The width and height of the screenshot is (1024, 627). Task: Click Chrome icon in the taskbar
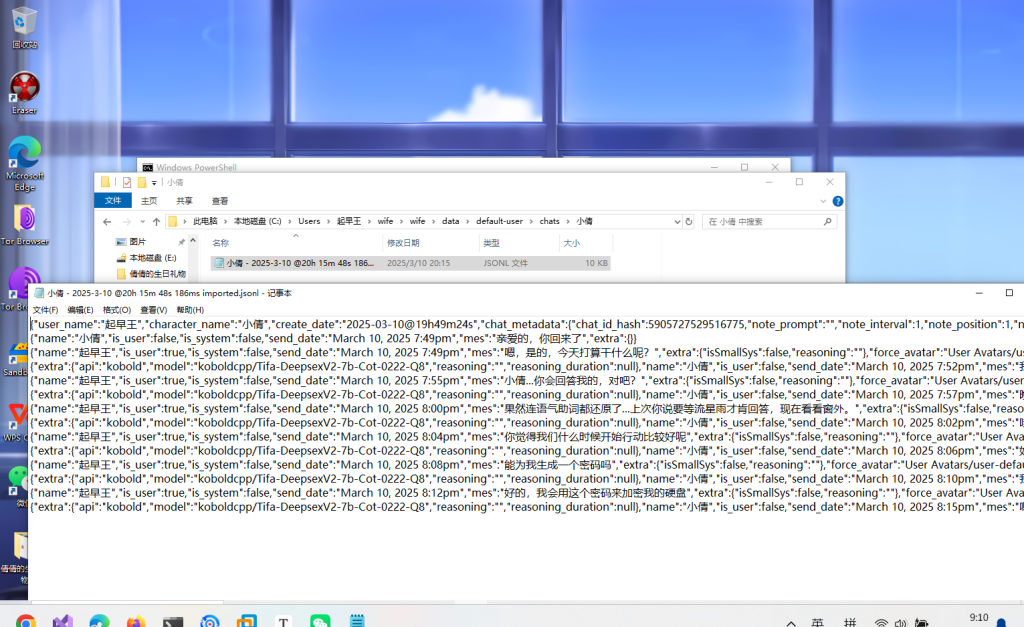26,620
